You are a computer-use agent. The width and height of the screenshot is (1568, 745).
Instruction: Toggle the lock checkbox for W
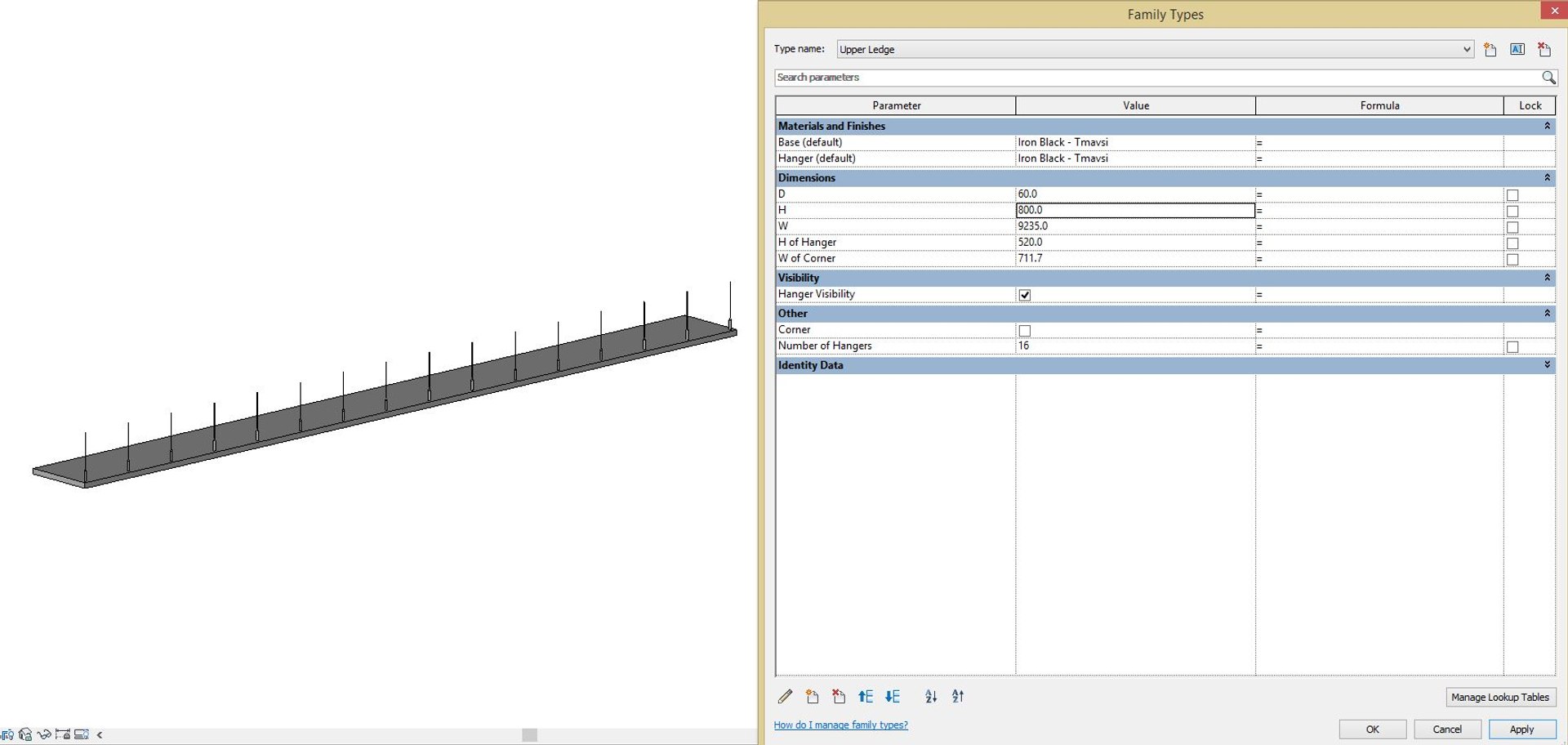click(x=1512, y=228)
